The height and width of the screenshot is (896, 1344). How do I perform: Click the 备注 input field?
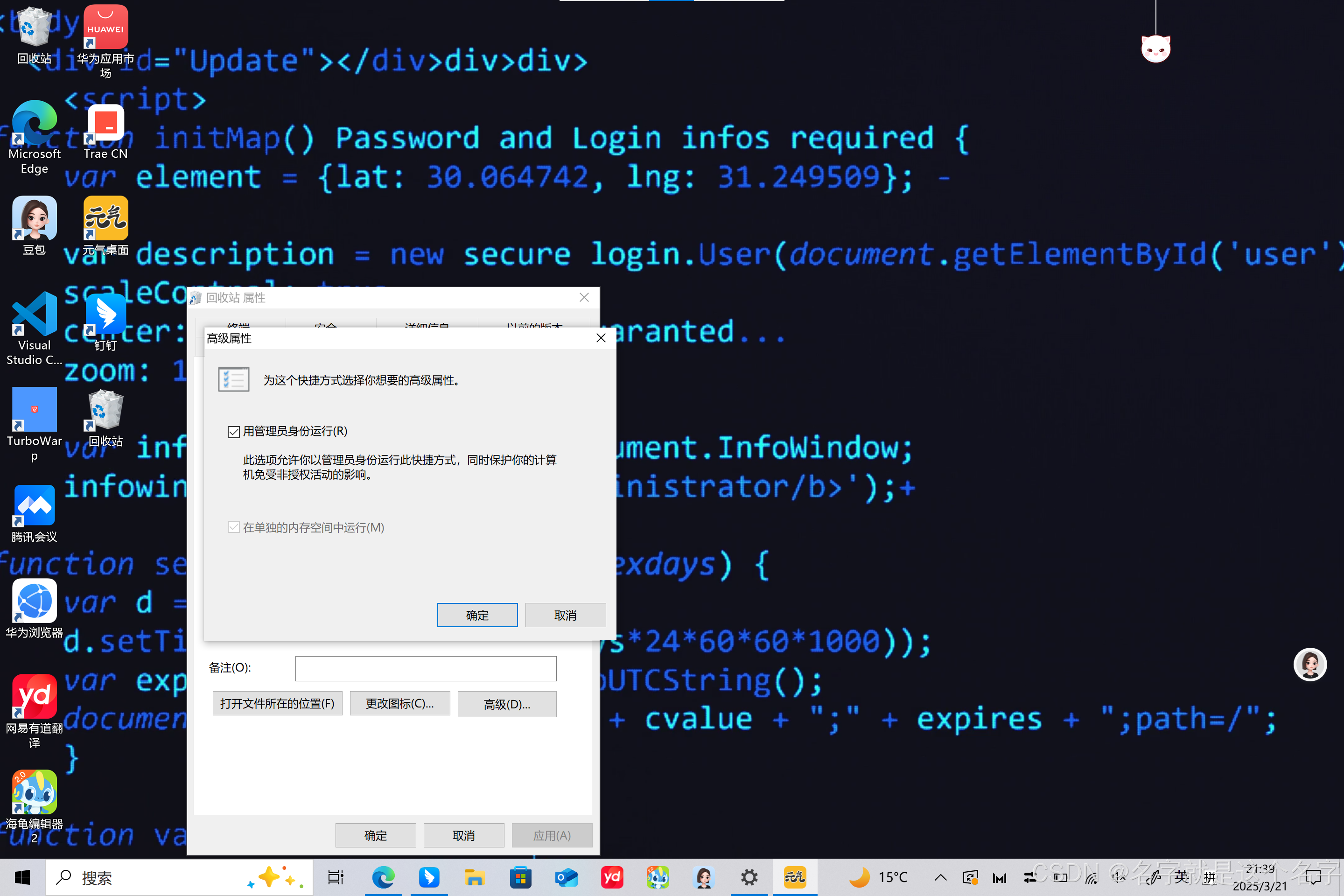coord(425,668)
